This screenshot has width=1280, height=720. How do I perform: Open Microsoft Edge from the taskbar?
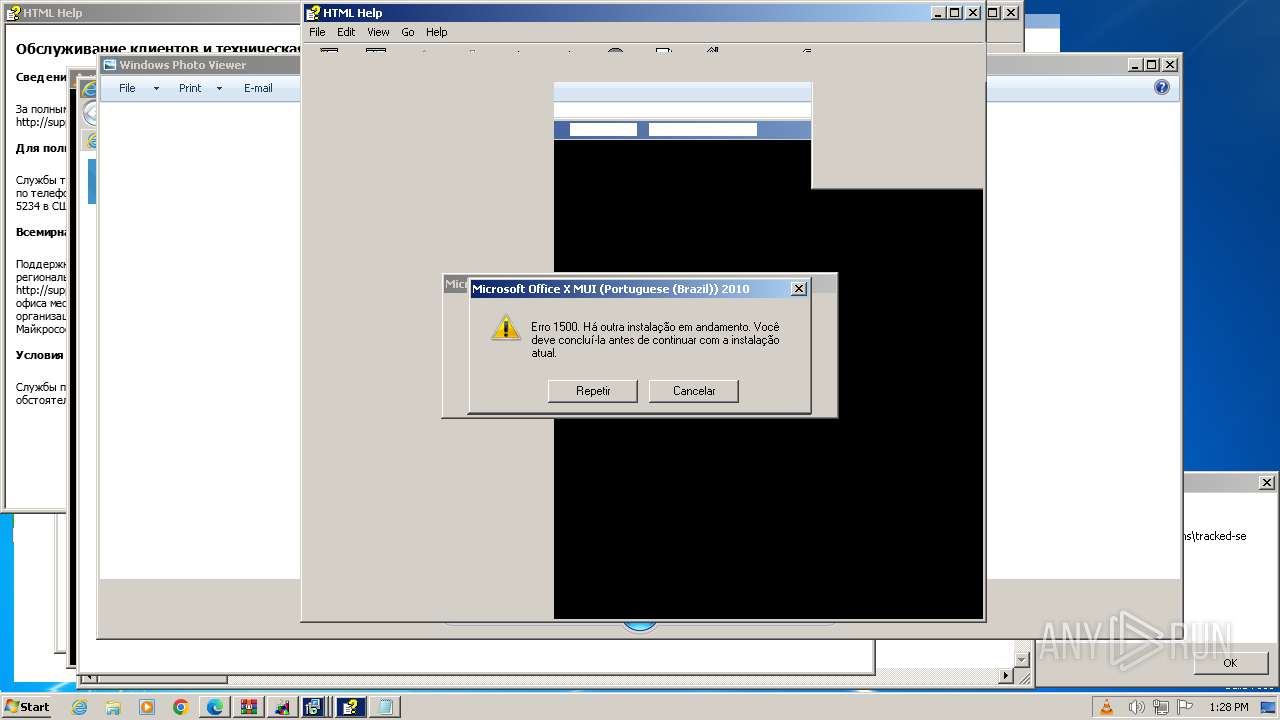point(215,707)
